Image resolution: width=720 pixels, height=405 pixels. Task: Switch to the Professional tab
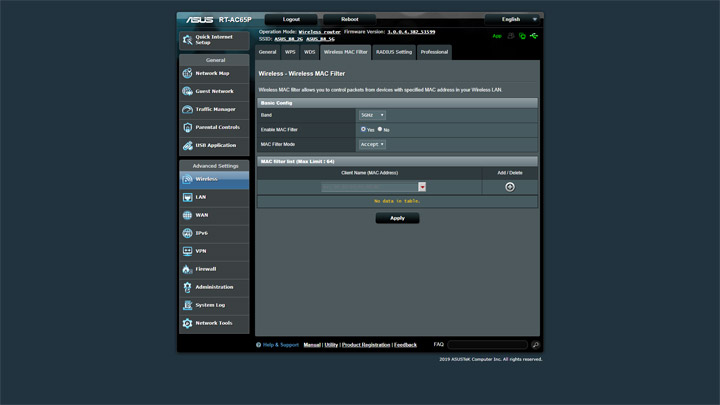click(x=434, y=52)
